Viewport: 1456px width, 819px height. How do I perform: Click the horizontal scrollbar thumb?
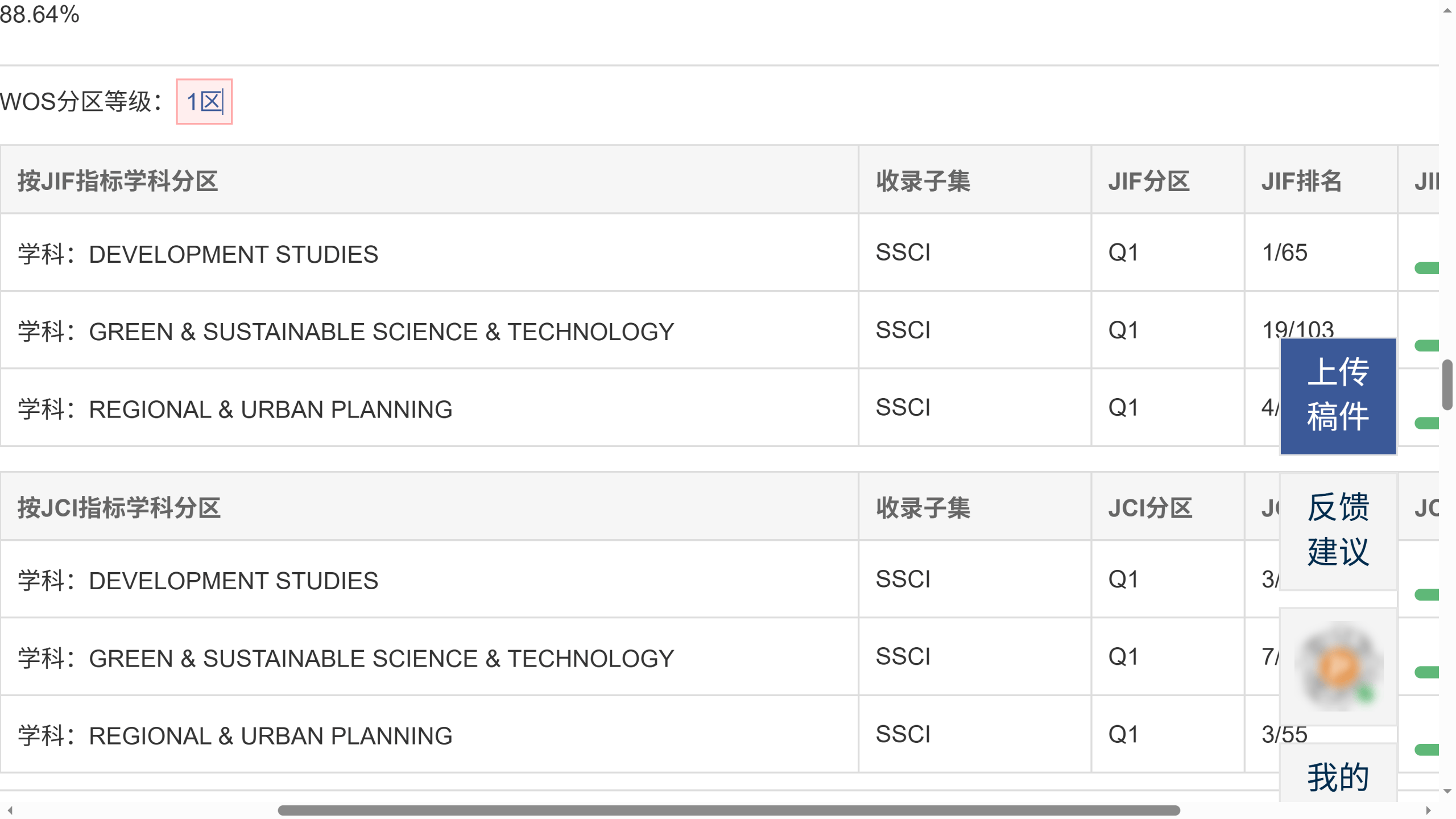(728, 810)
